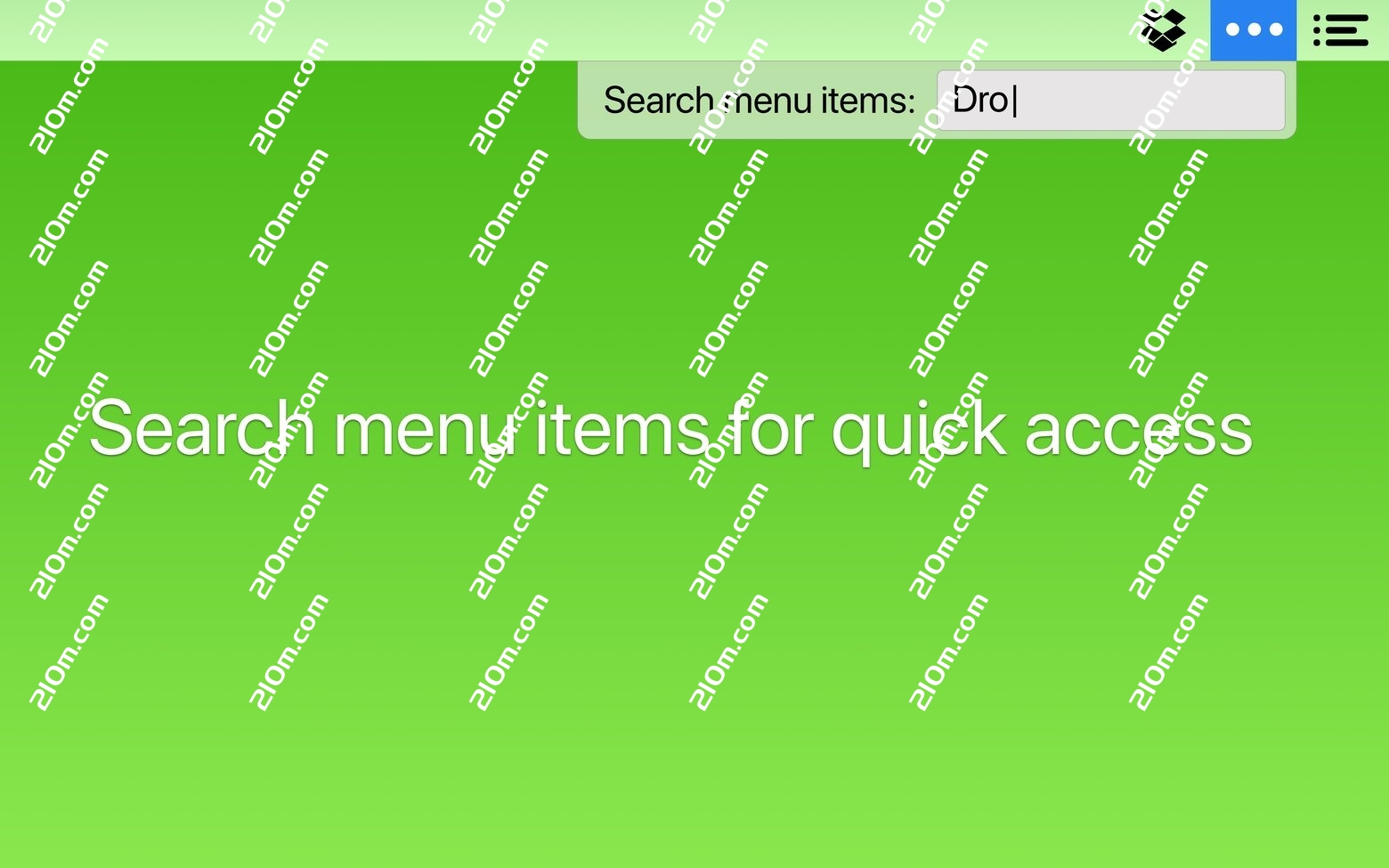The image size is (1389, 868).
Task: Open the Dropbox menu bar icon
Action: coord(1163,30)
